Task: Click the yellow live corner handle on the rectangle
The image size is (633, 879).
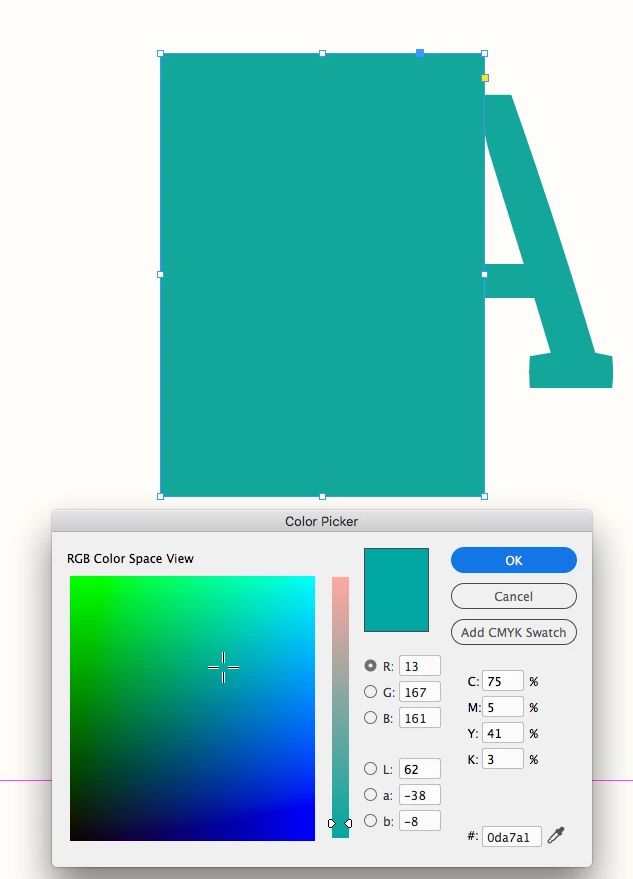Action: tap(485, 78)
